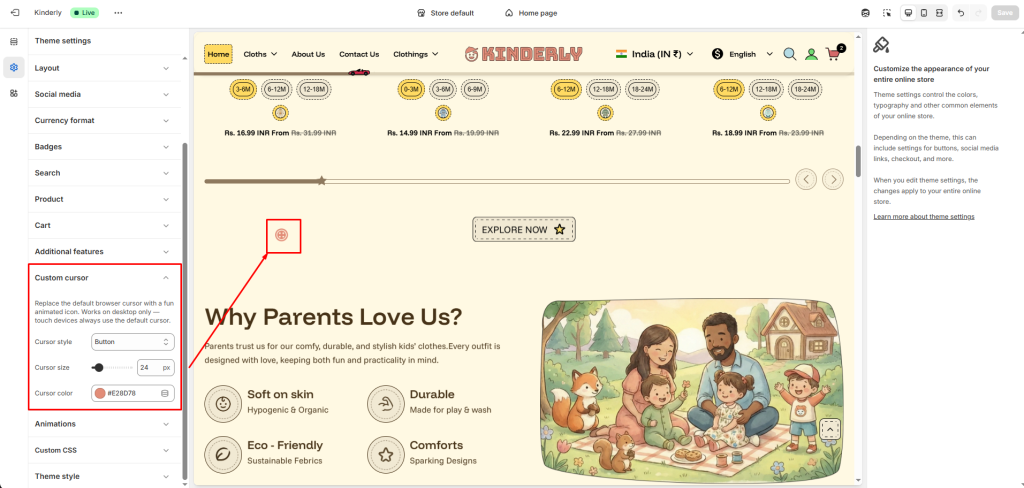Open the Apps sidebar icon
Image resolution: width=1024 pixels, height=488 pixels.
point(14,93)
